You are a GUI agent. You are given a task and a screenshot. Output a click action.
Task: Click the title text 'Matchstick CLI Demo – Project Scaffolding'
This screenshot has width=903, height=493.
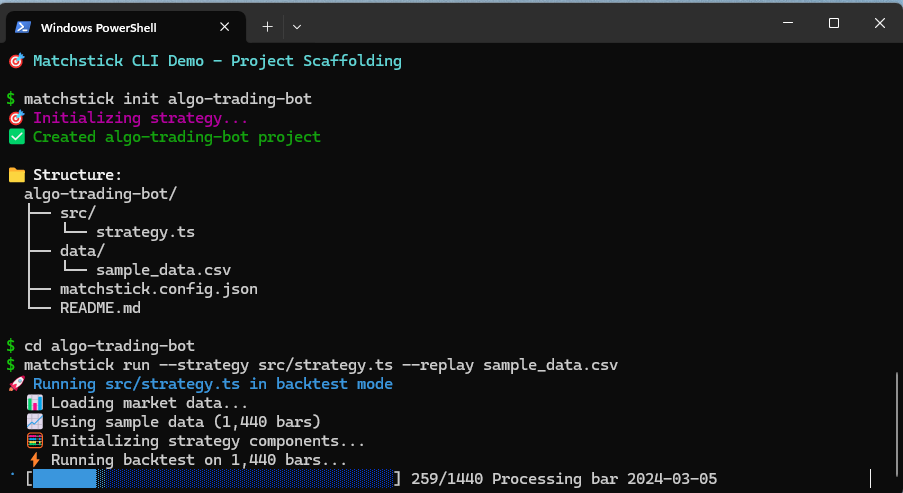(x=217, y=60)
